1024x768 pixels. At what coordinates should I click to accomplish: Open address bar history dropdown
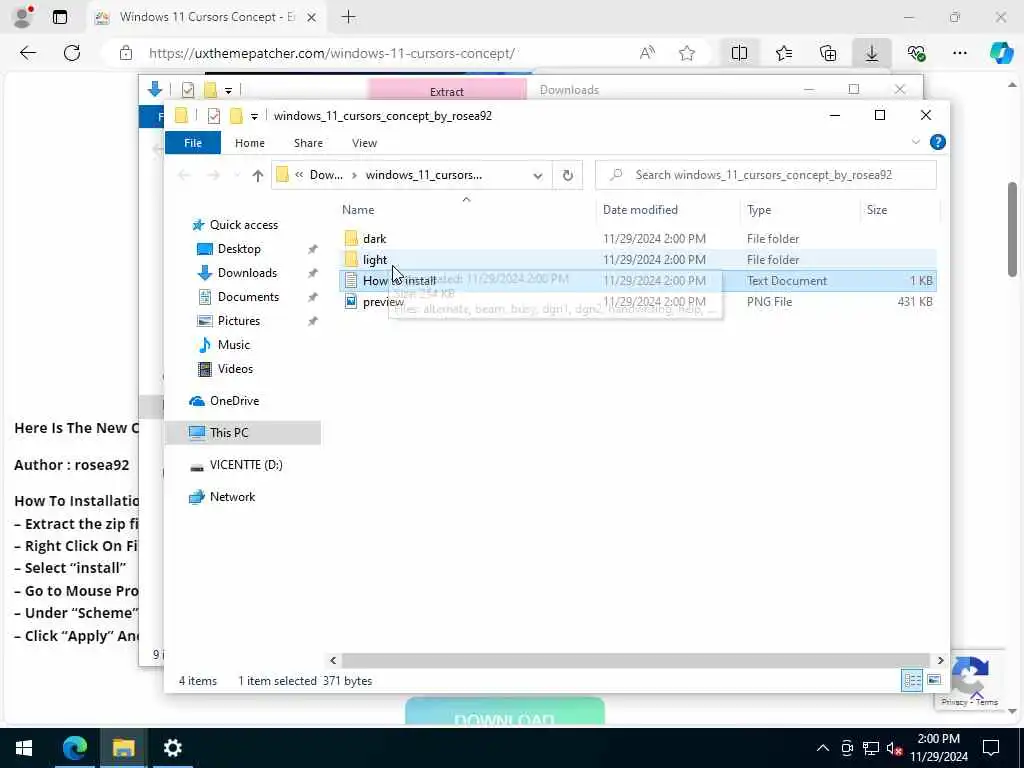point(537,175)
